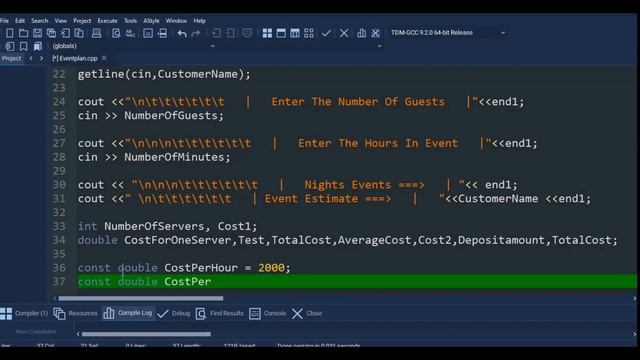
Task: Click the Goto line icon
Action: point(162,33)
